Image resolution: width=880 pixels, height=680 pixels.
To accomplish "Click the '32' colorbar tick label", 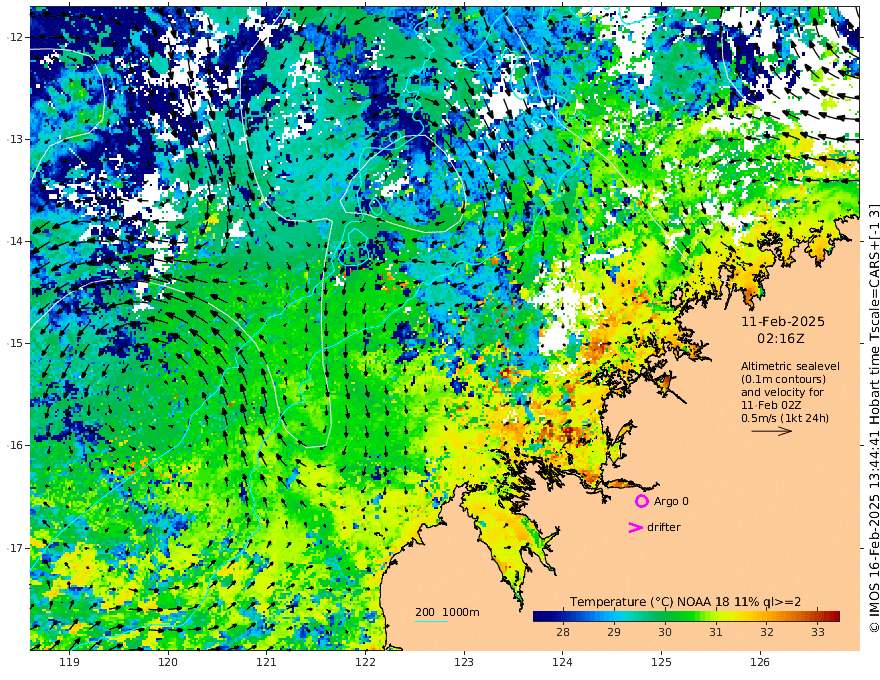I will (x=767, y=632).
